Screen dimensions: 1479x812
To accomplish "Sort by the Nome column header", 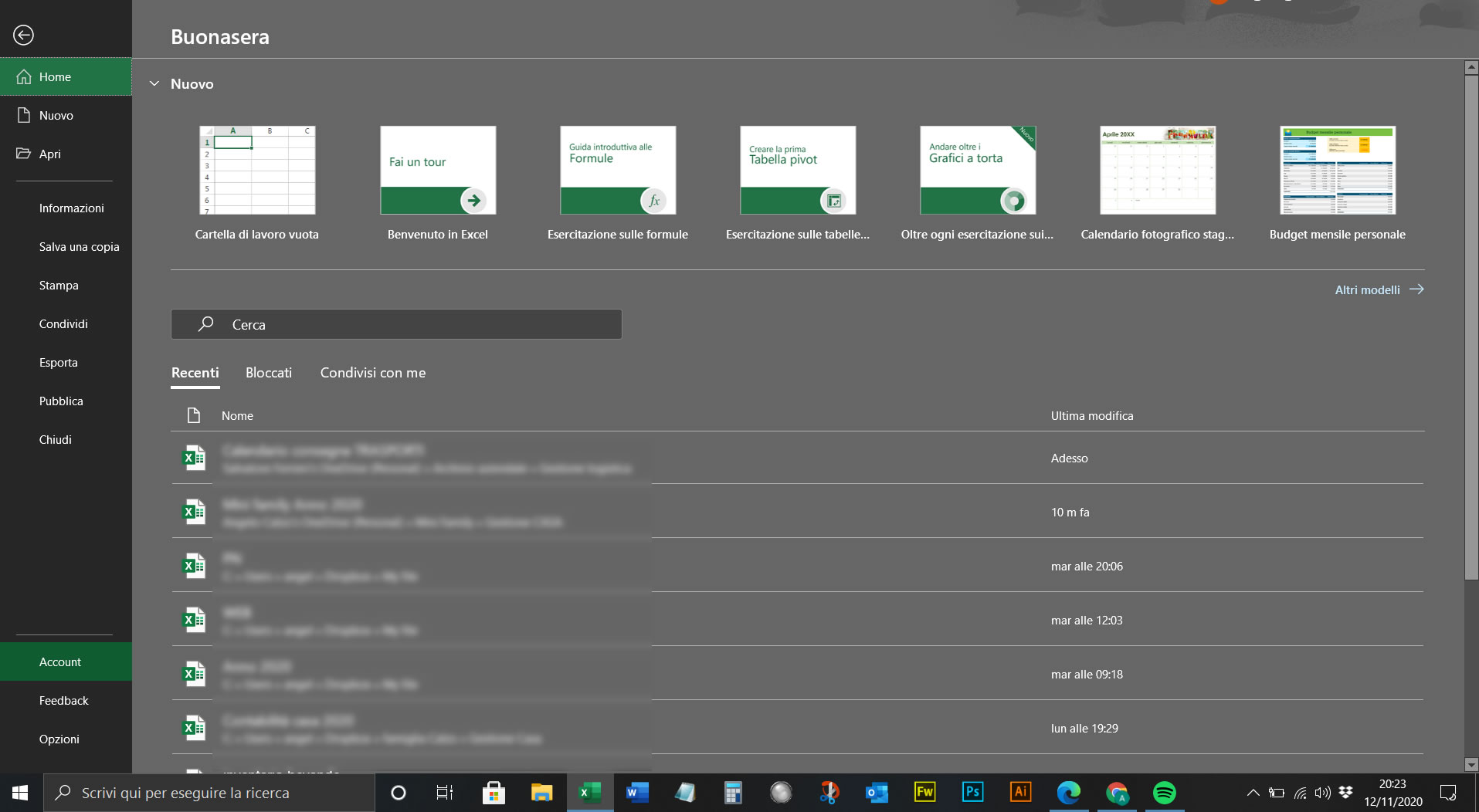I will pyautogui.click(x=237, y=415).
